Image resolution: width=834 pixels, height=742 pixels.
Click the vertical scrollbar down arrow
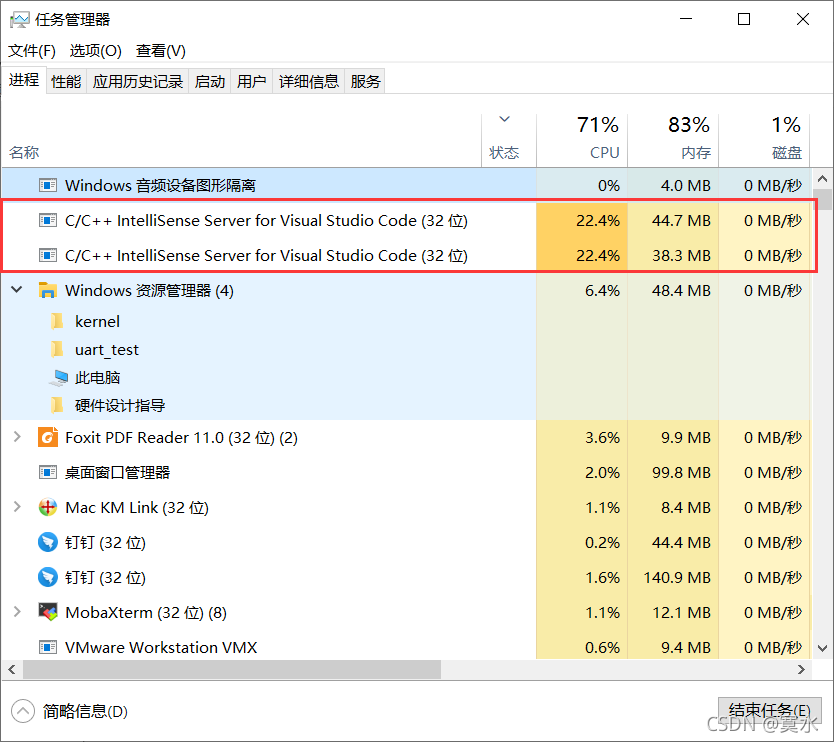822,648
